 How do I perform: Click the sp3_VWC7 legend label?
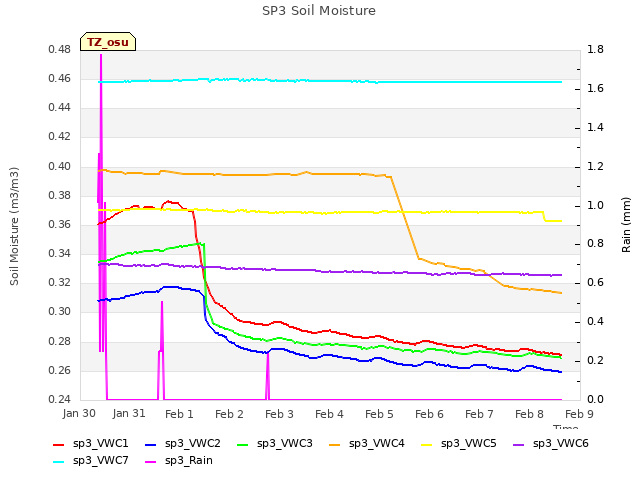(100, 460)
